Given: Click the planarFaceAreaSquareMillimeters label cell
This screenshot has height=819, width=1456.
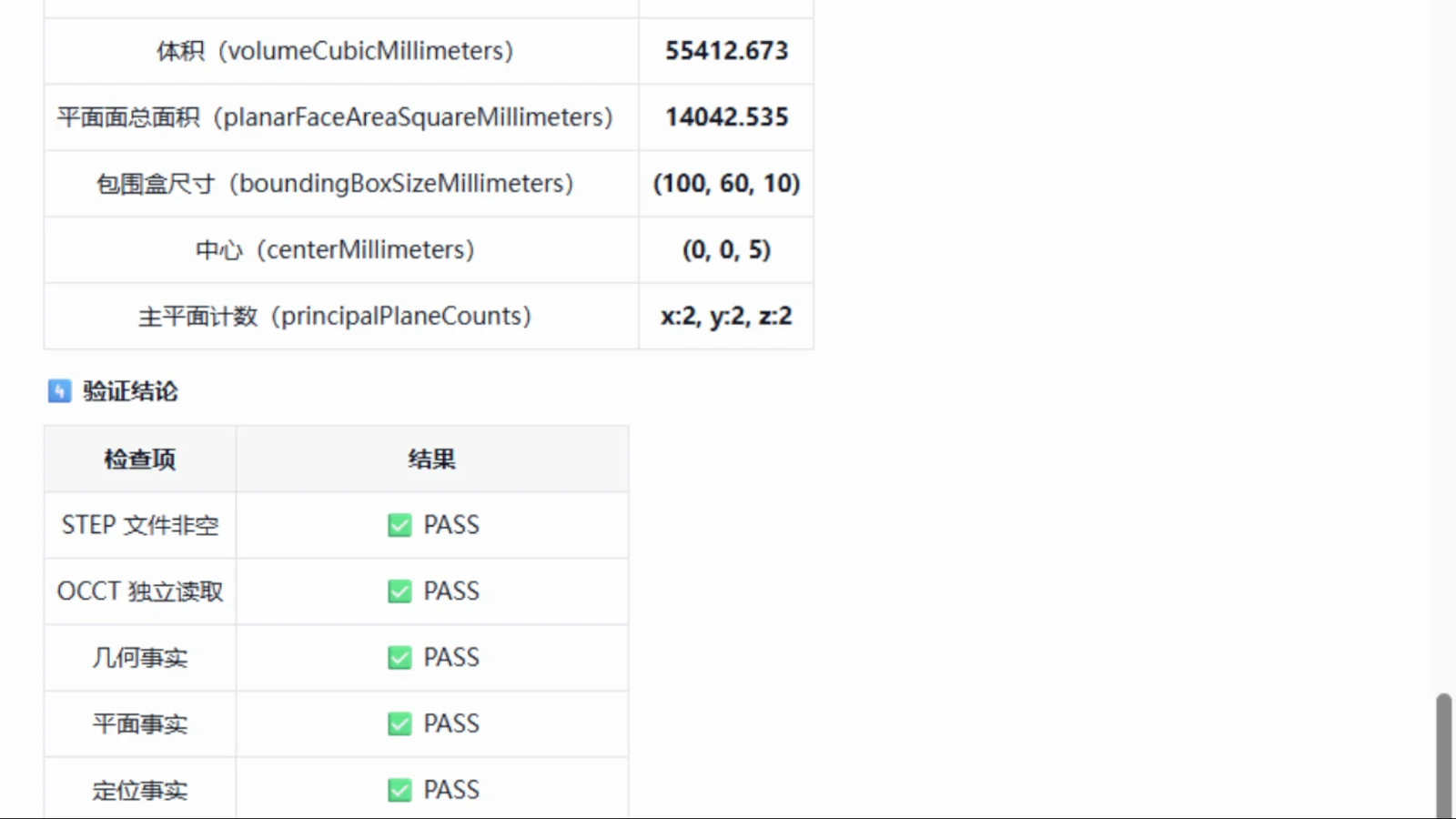Looking at the screenshot, I should (x=341, y=117).
